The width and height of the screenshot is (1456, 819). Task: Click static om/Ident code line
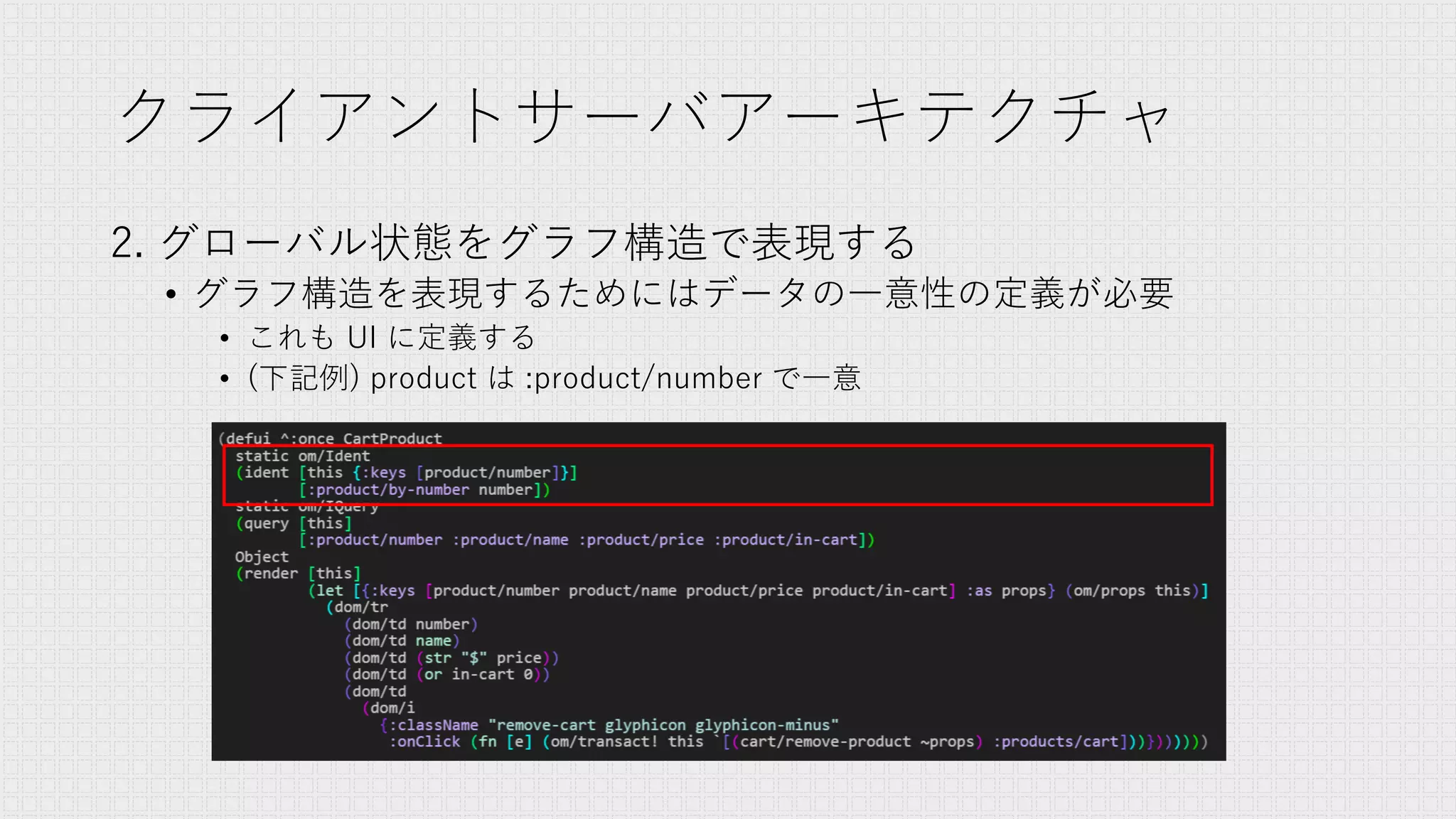pyautogui.click(x=302, y=456)
